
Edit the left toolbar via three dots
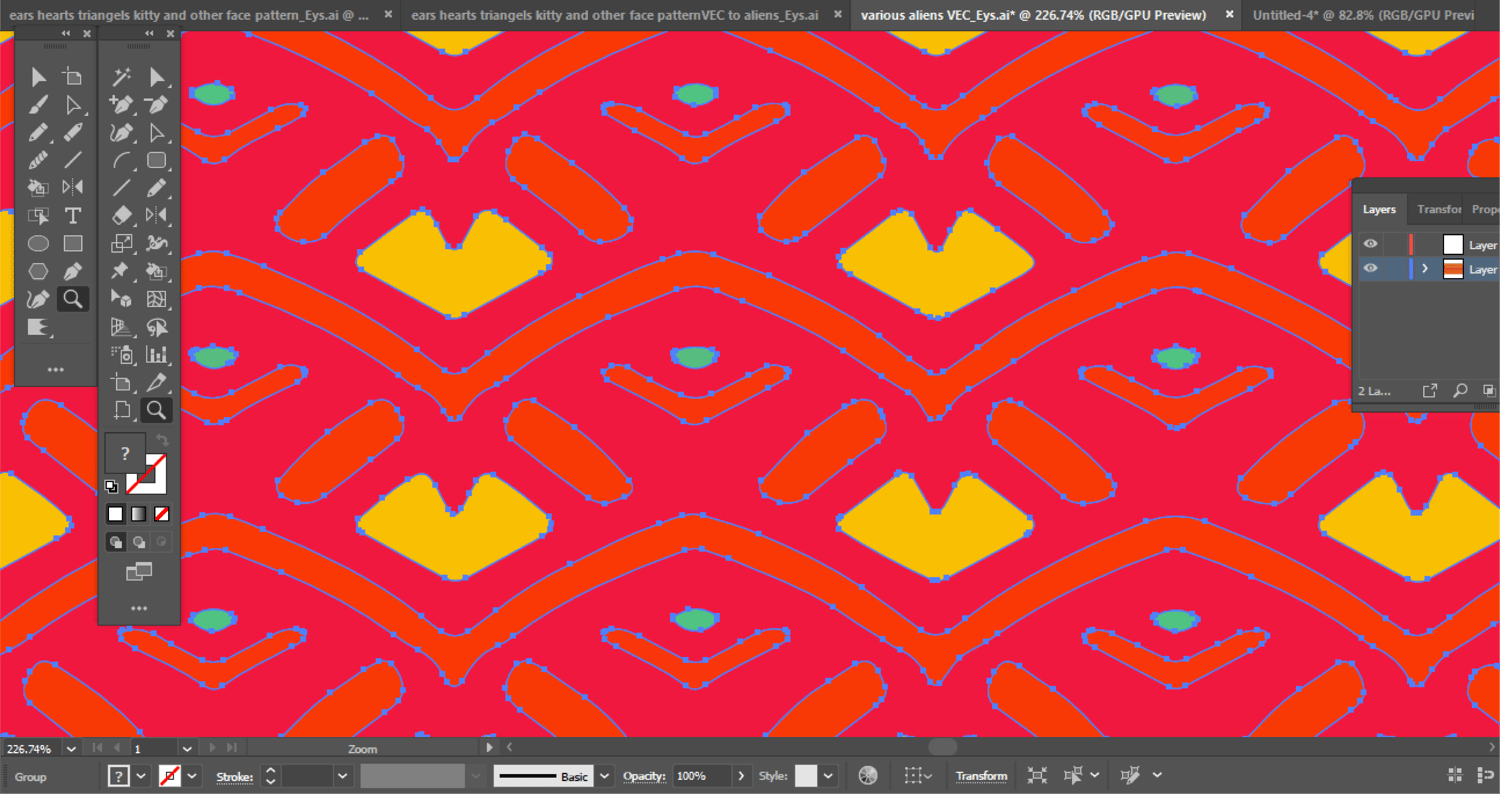pos(55,369)
